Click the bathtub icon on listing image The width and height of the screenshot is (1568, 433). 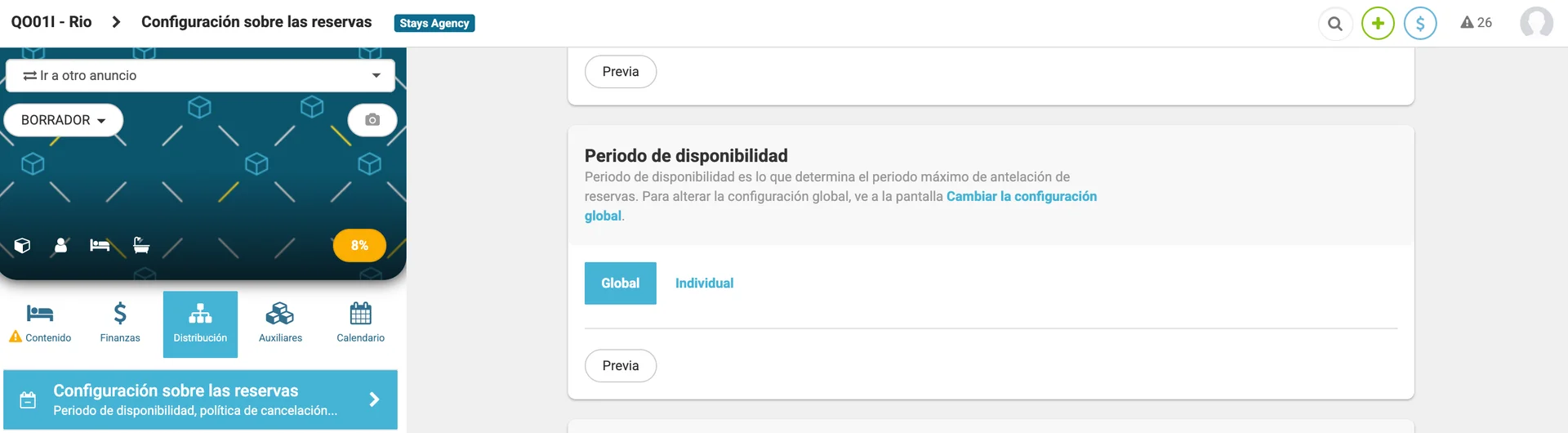141,245
